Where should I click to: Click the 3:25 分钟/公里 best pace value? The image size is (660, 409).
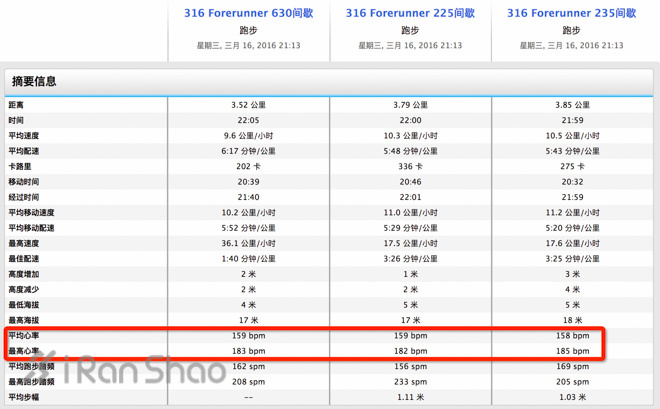click(572, 258)
